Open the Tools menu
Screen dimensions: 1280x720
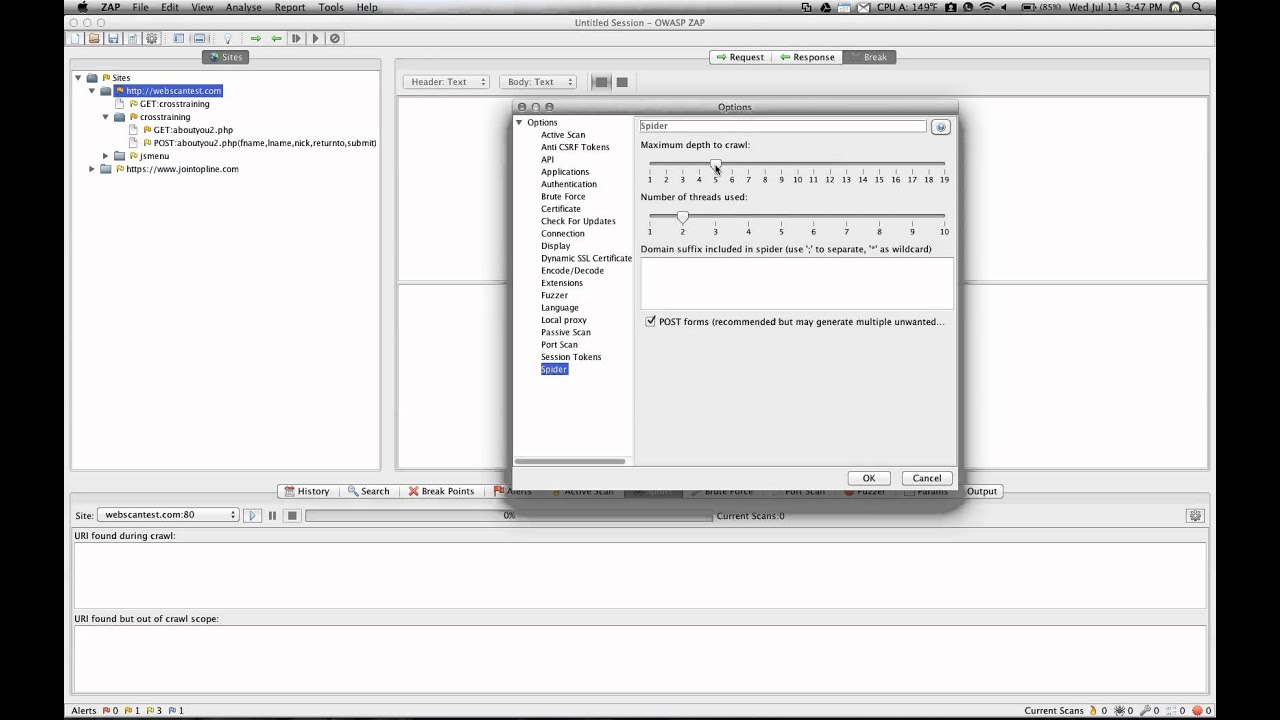(x=331, y=7)
